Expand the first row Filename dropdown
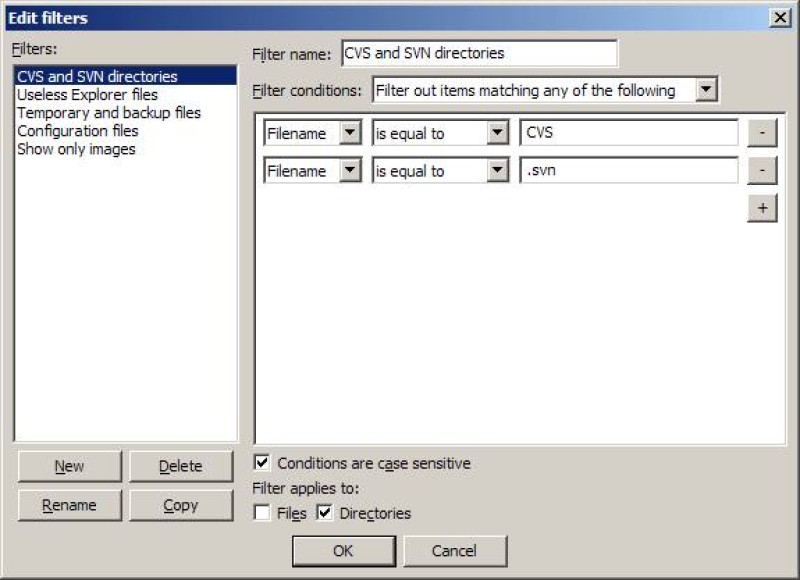Image resolution: width=800 pixels, height=580 pixels. click(349, 133)
